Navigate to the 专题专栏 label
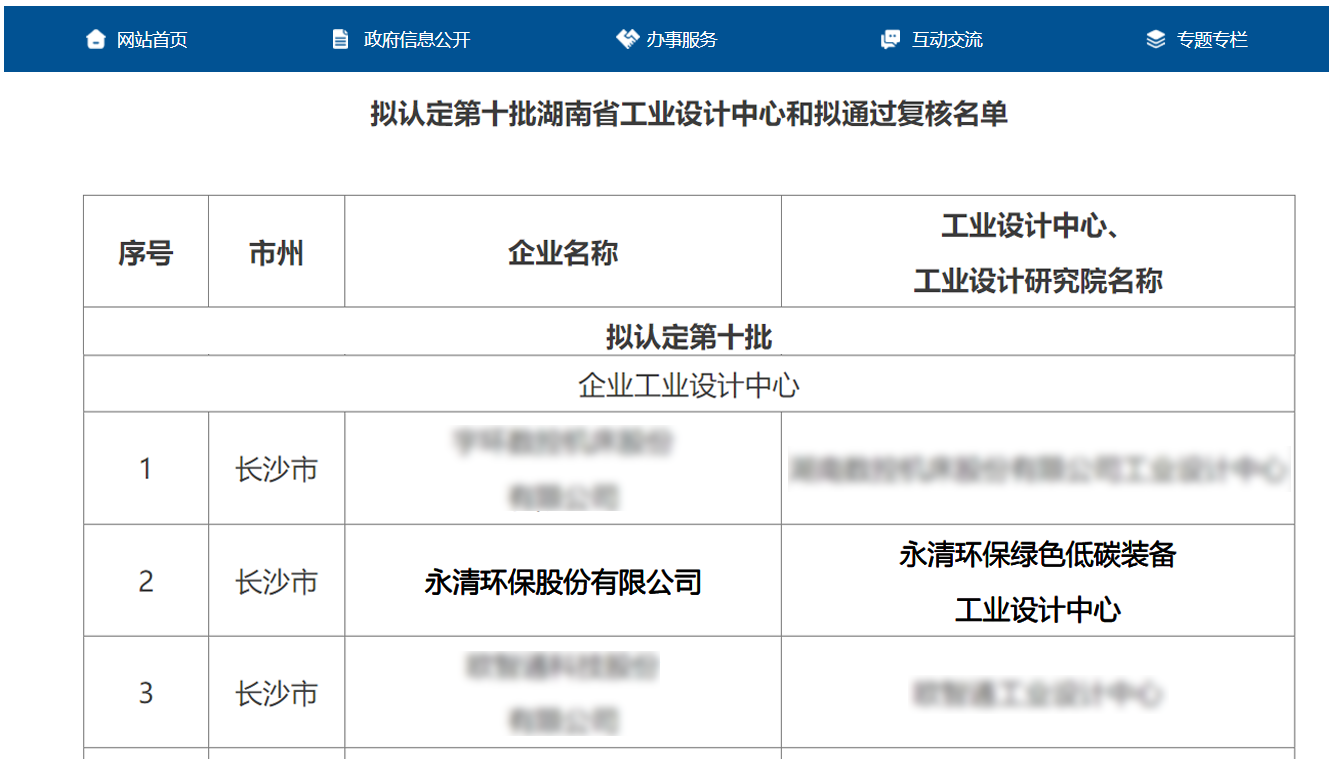This screenshot has width=1341, height=759. click(x=1212, y=40)
